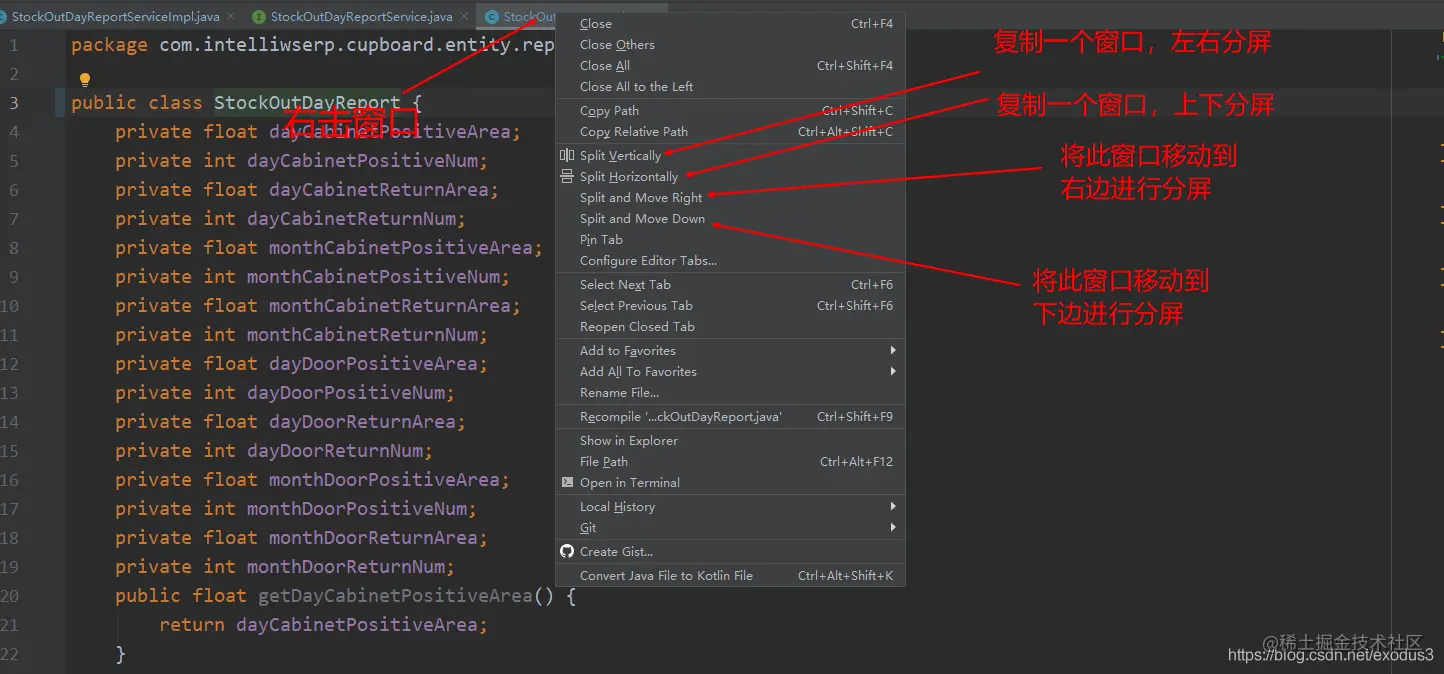This screenshot has width=1444, height=674.
Task: Choose Copy Relative Path
Action: point(730,131)
